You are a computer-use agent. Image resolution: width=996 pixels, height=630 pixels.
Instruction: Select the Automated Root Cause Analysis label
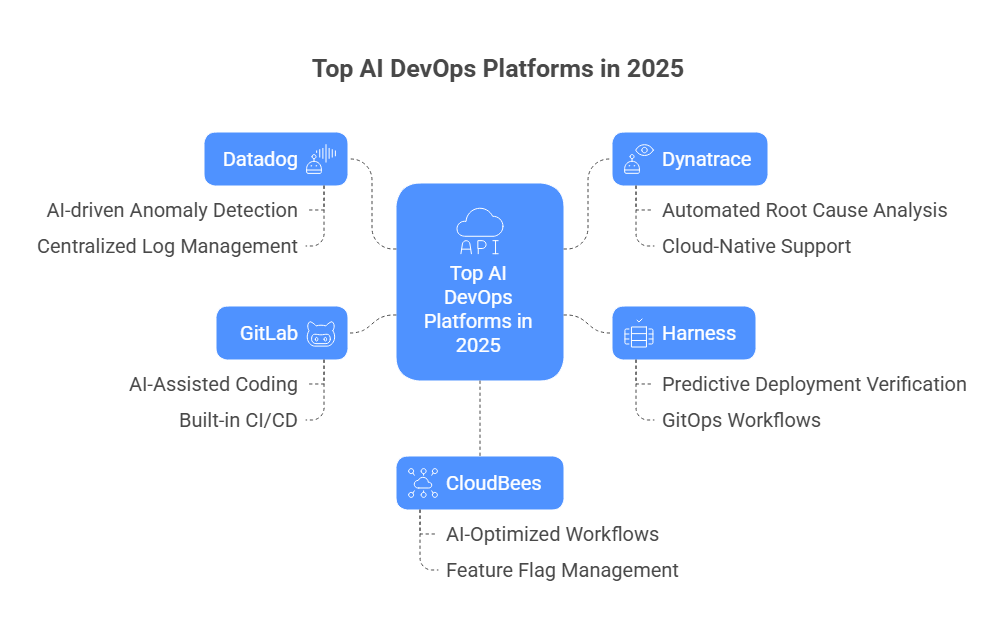click(805, 210)
